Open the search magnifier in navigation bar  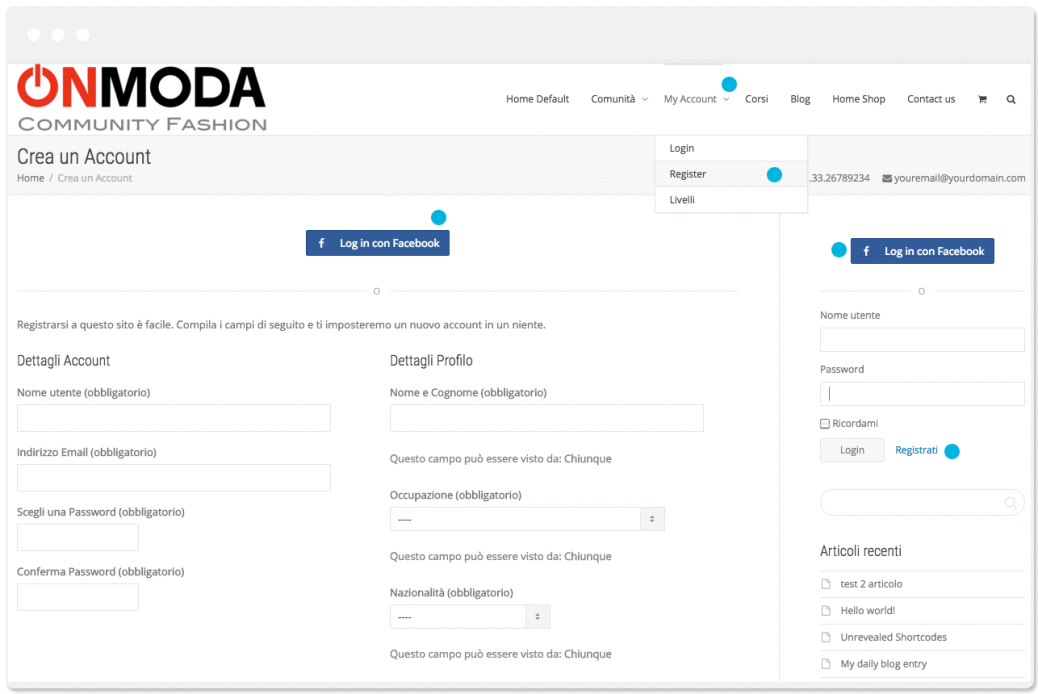[x=1011, y=99]
